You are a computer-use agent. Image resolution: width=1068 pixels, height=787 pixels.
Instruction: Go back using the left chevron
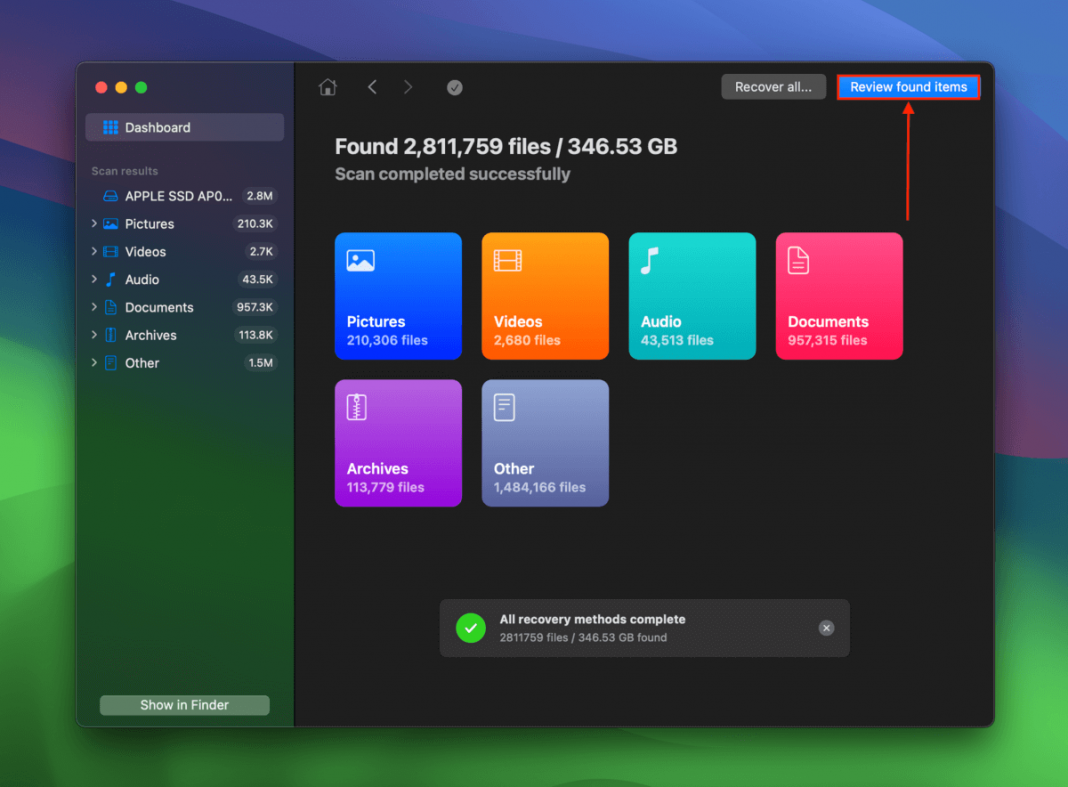[x=372, y=88]
